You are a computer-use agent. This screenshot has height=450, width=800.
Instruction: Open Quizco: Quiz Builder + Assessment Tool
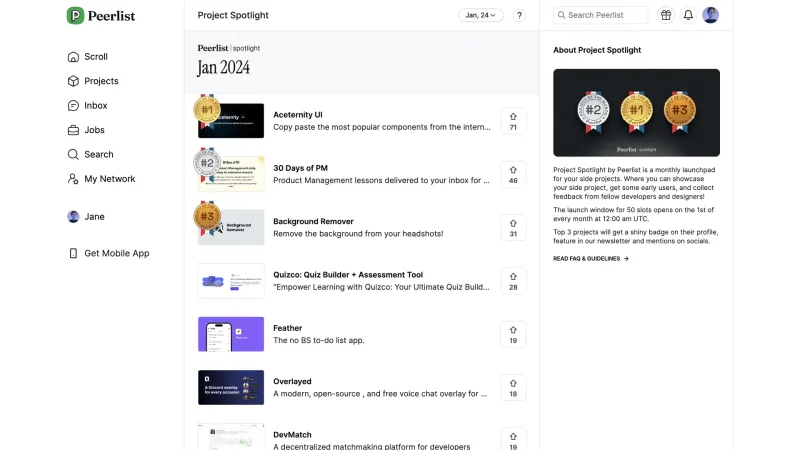click(x=348, y=274)
